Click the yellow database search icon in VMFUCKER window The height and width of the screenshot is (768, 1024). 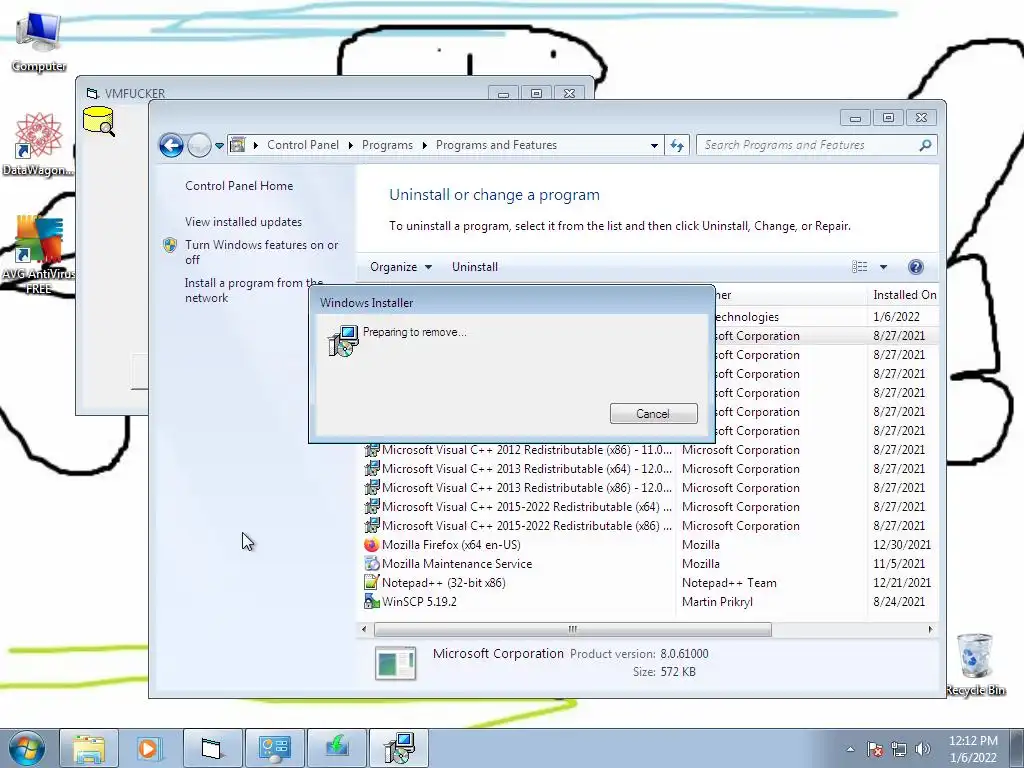point(99,121)
